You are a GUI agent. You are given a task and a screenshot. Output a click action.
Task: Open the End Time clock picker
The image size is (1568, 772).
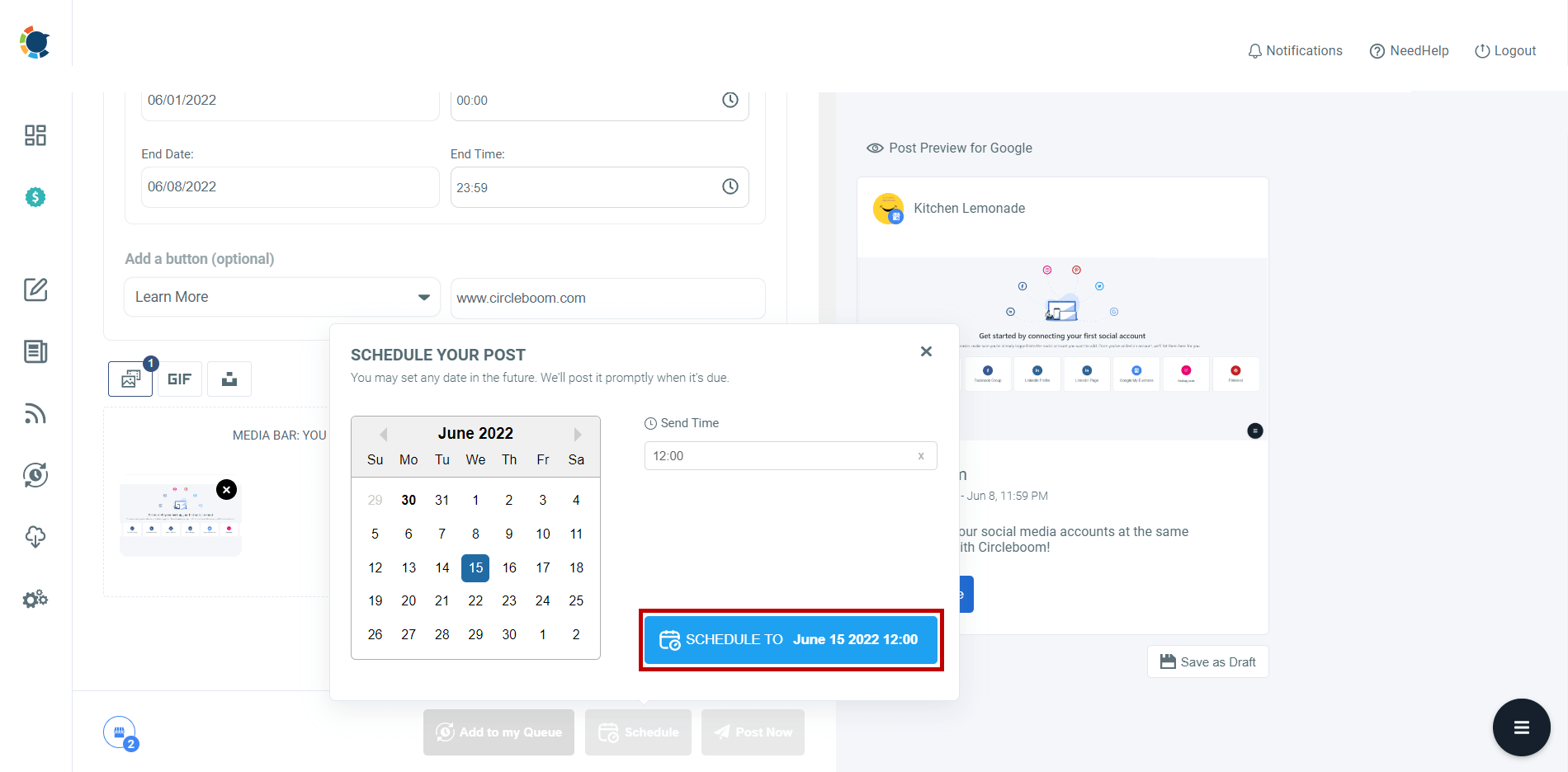pos(730,186)
